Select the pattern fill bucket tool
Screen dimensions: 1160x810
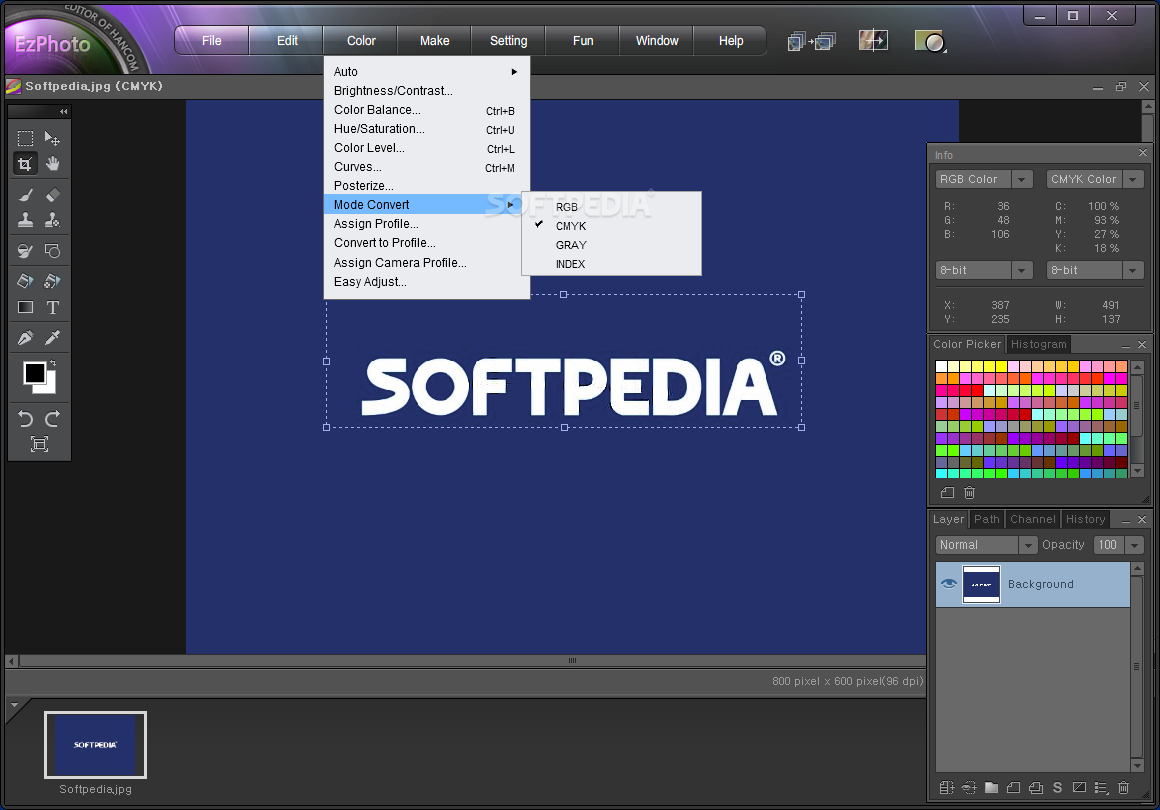pyautogui.click(x=52, y=281)
